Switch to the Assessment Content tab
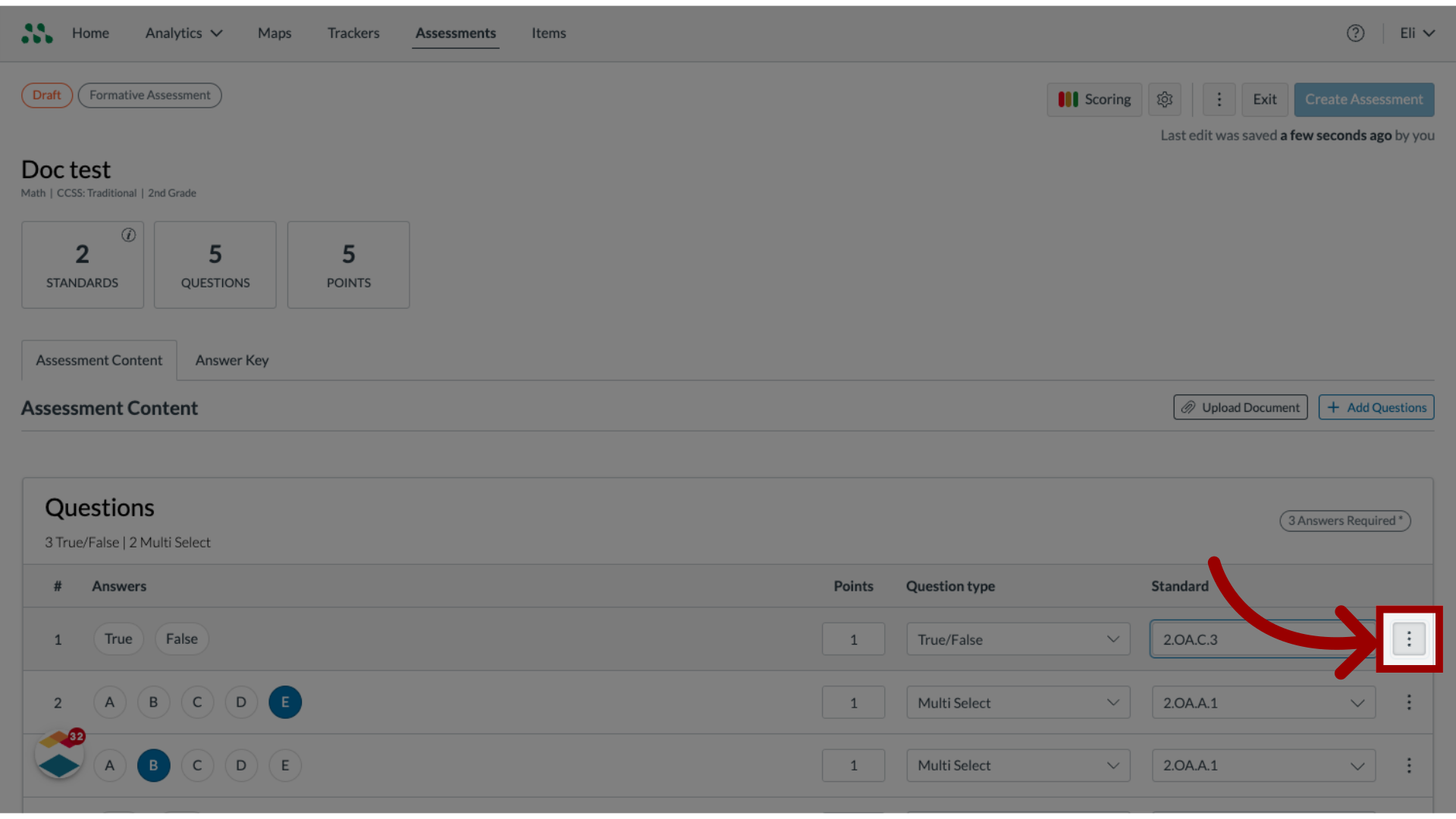Screen dimensions: 1456x819 98,360
